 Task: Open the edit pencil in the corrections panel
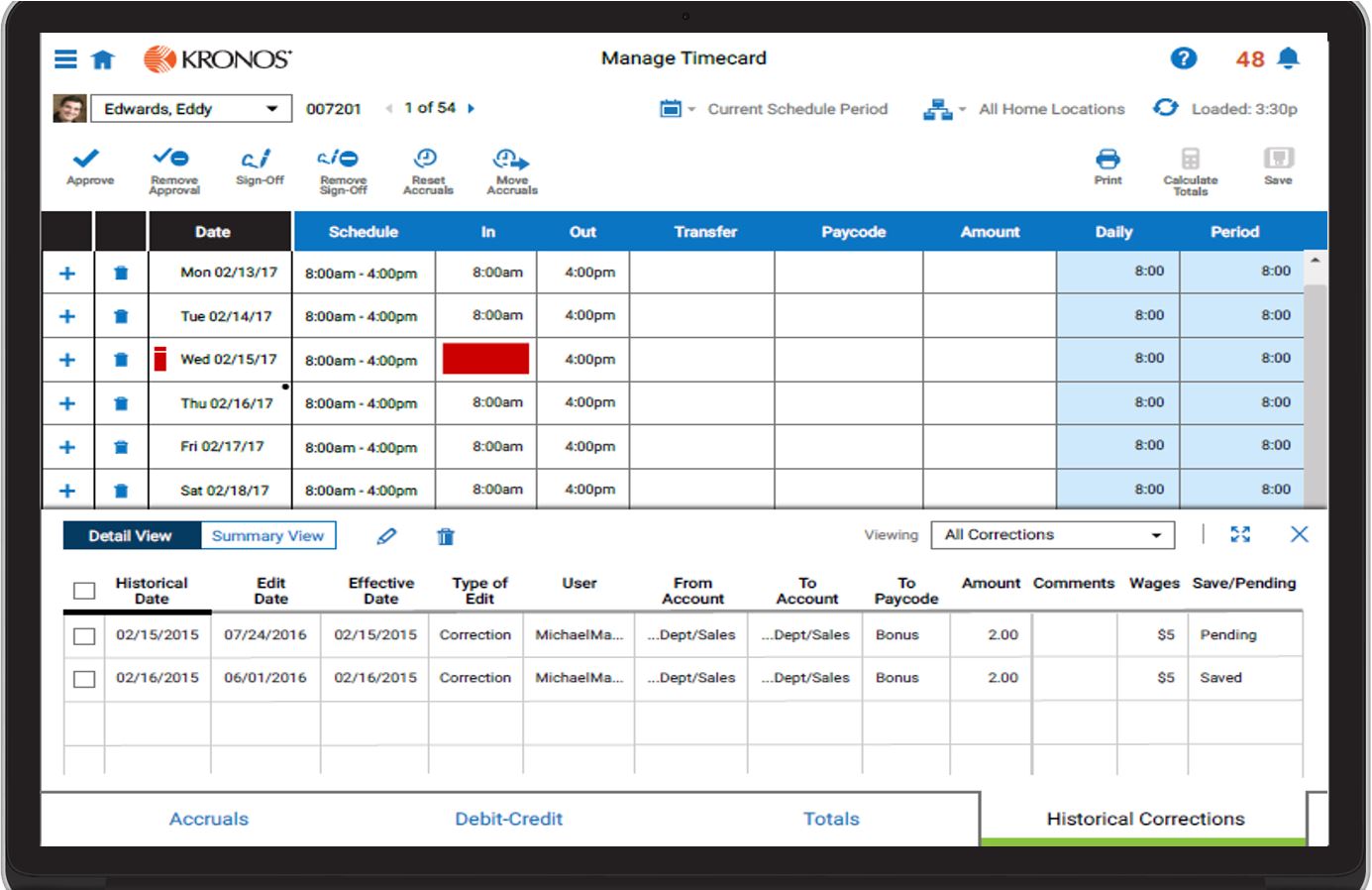pos(385,534)
